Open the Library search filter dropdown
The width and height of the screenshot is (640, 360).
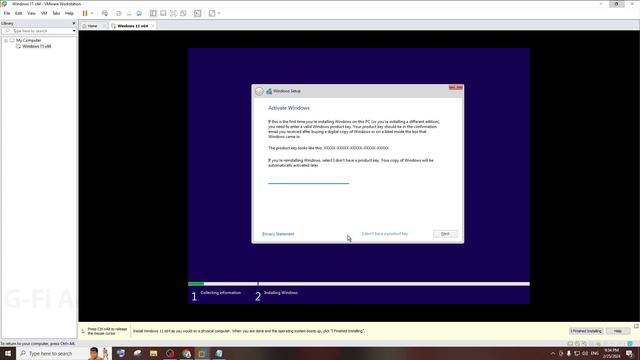point(74,31)
